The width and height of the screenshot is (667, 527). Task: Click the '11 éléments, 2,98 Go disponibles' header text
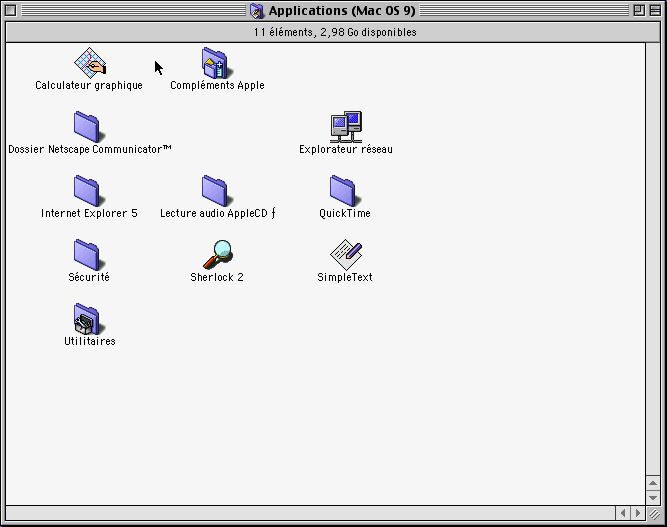(335, 32)
